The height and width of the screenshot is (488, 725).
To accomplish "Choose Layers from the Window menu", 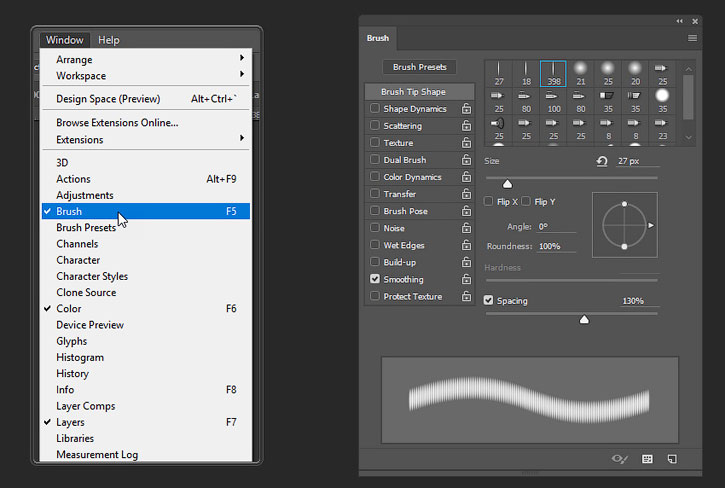I will tap(146, 422).
